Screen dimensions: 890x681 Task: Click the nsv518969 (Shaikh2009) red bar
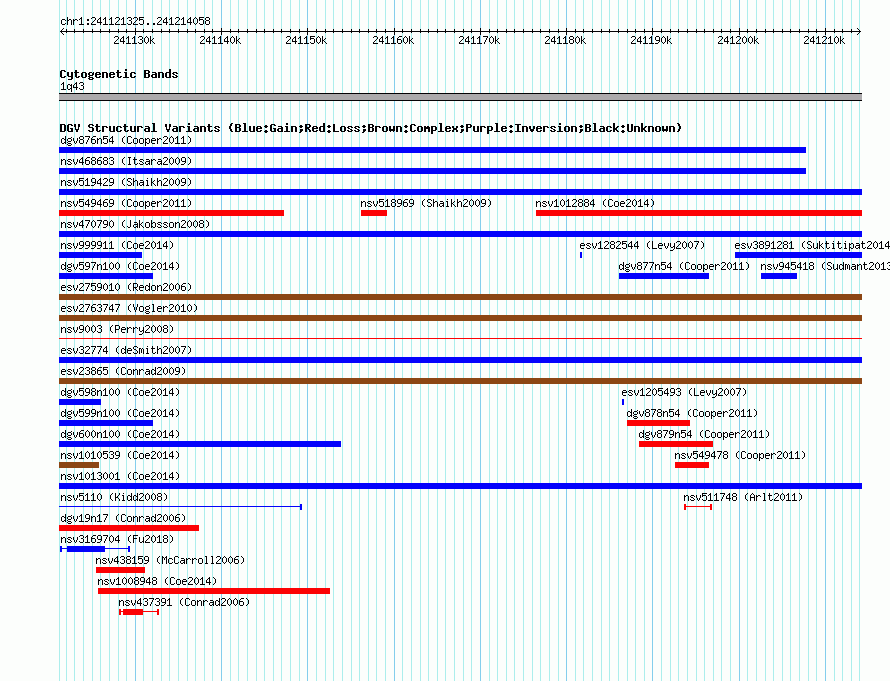click(x=373, y=213)
